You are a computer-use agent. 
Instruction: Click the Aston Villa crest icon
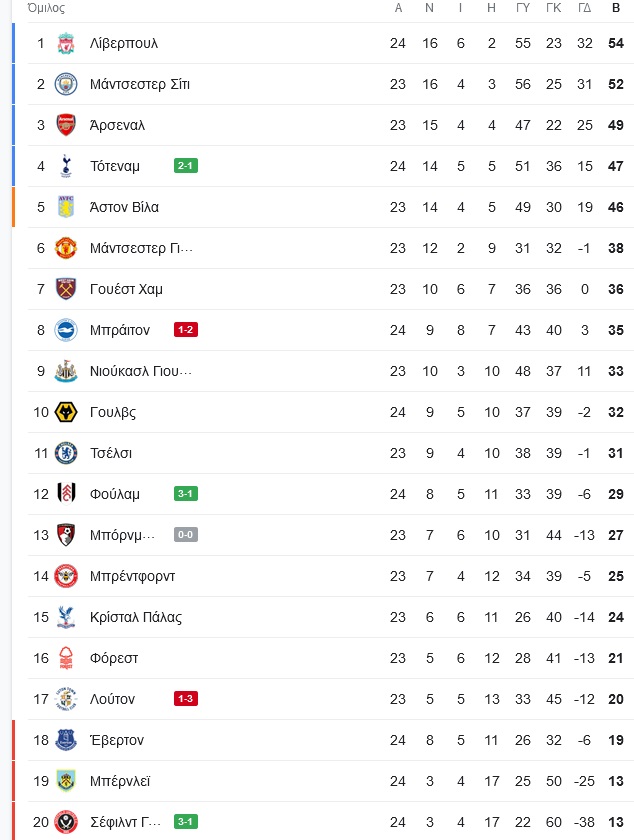(66, 207)
